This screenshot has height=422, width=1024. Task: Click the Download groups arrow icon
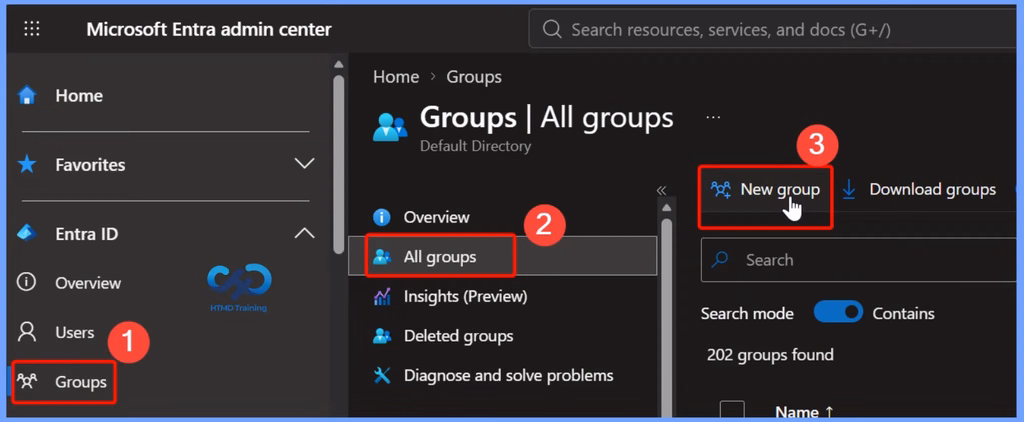click(x=849, y=190)
